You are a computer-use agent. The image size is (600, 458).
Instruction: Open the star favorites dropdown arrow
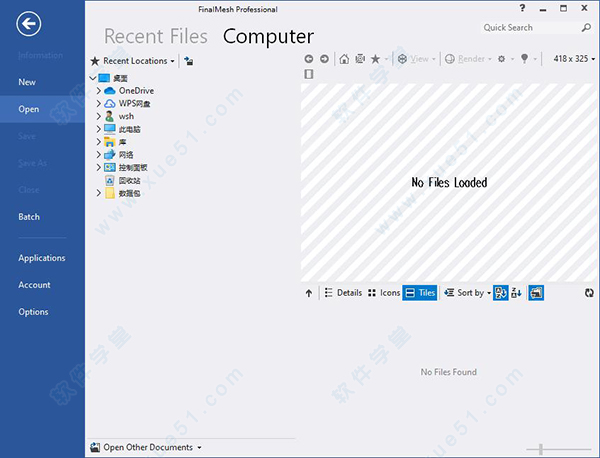386,59
